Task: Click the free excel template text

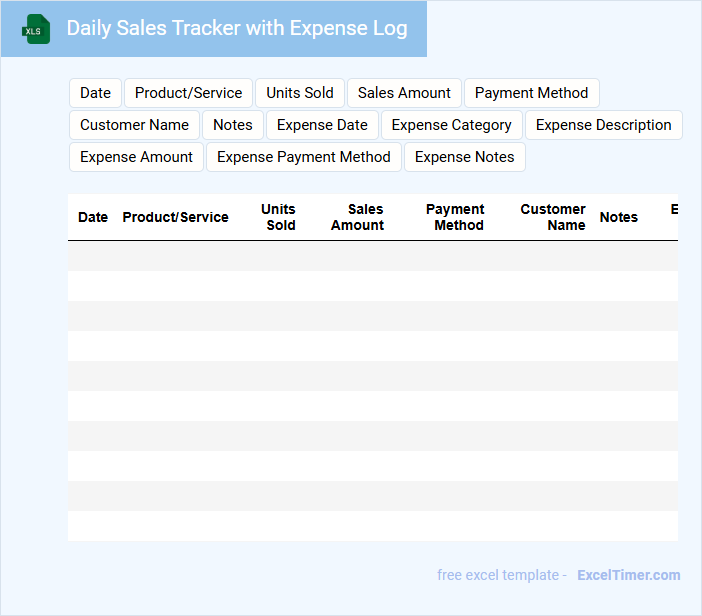Action: pos(498,575)
